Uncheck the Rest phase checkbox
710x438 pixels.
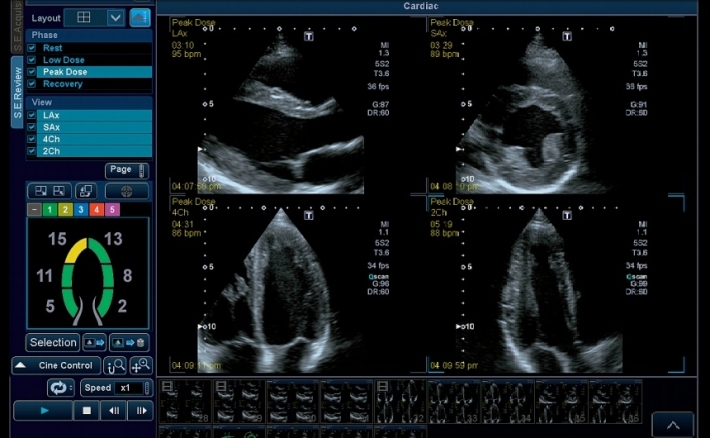pos(32,48)
